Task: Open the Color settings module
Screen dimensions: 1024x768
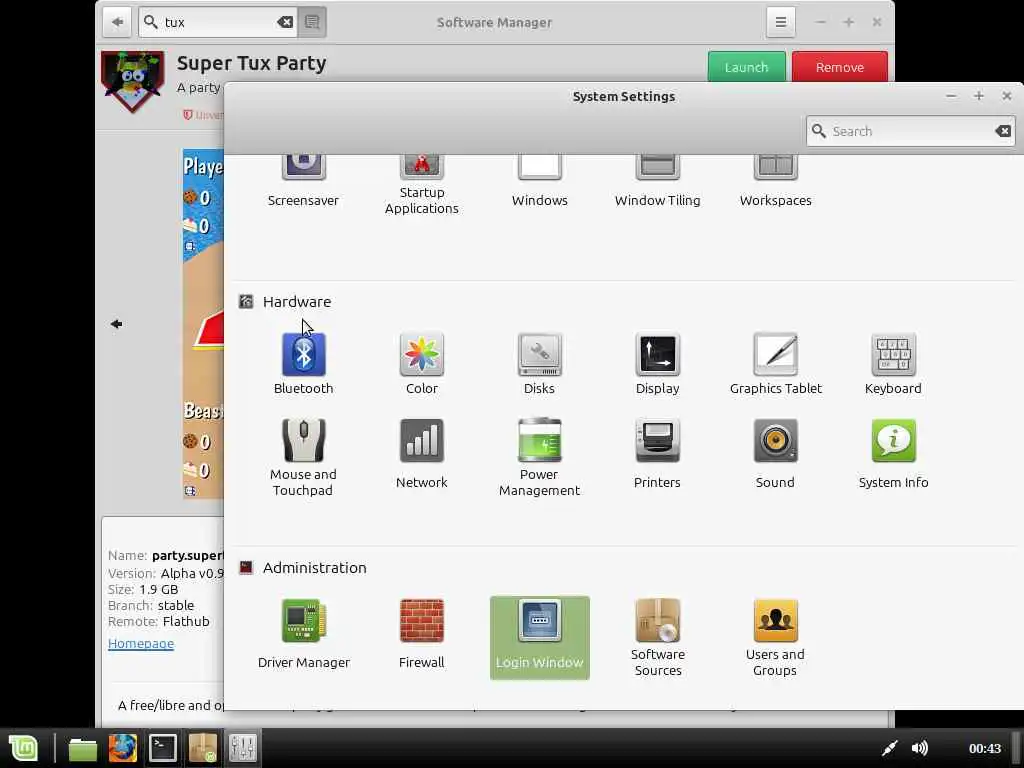Action: tap(421, 364)
